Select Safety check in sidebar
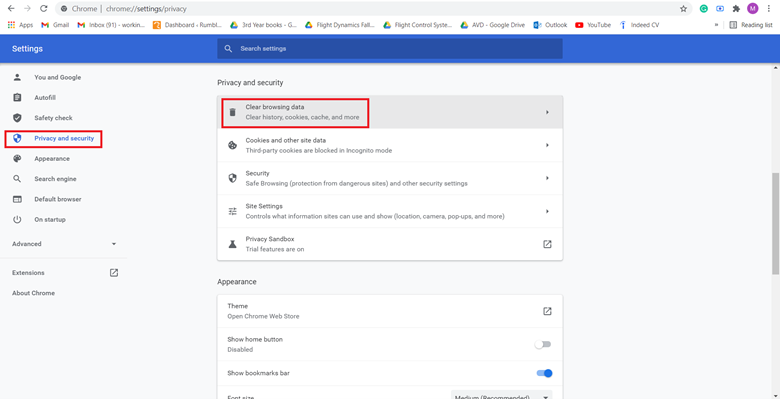The height and width of the screenshot is (399, 780). tap(53, 118)
